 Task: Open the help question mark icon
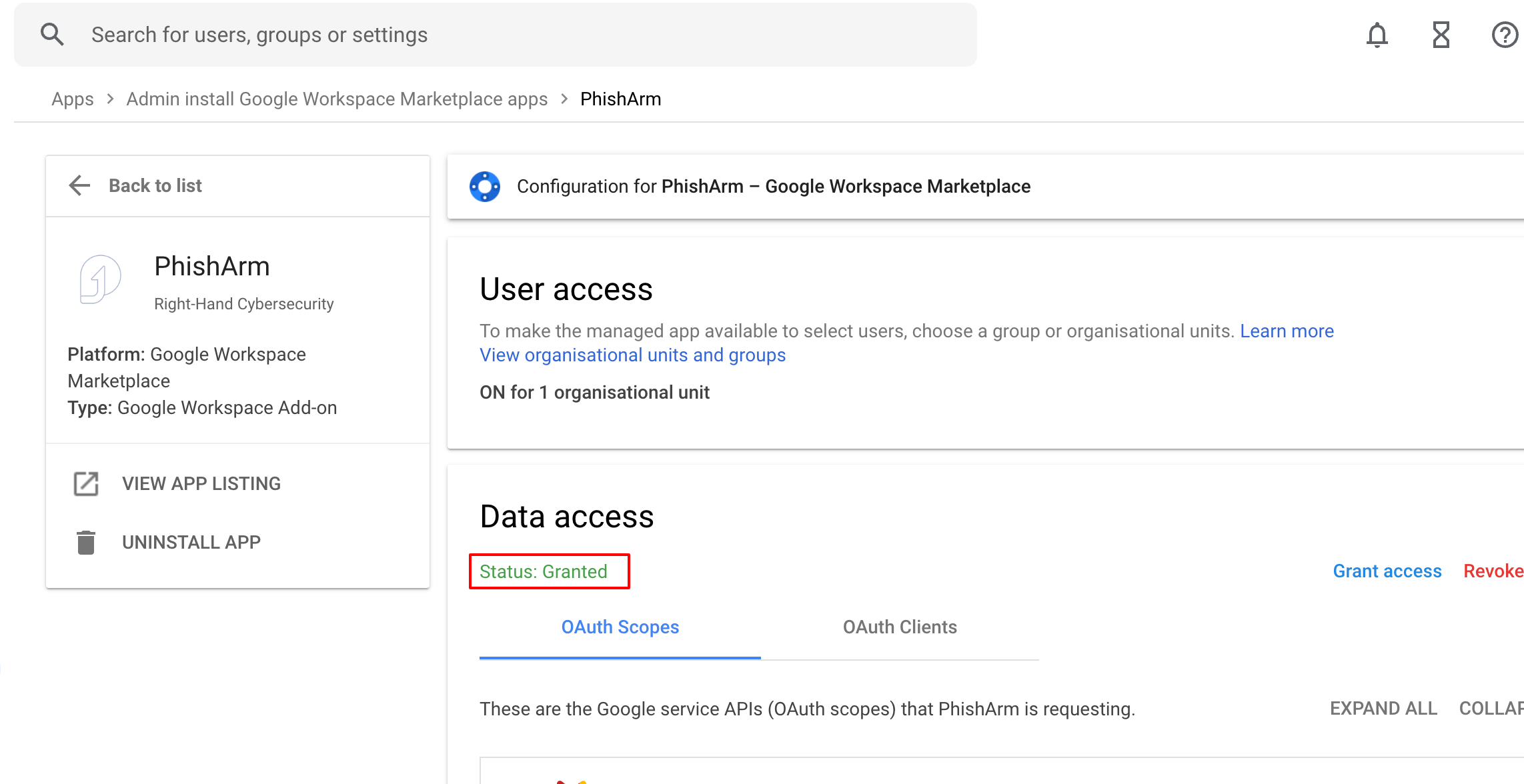pyautogui.click(x=1504, y=35)
